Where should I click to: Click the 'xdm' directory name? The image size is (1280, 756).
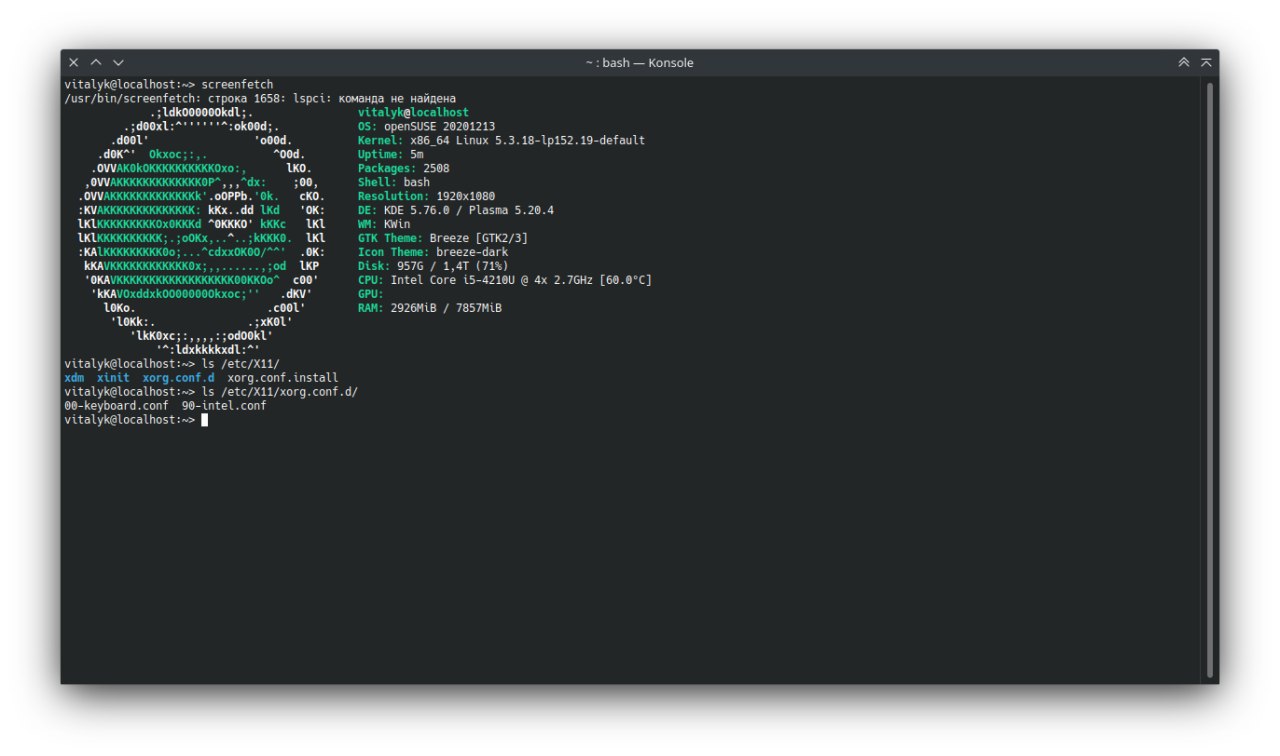pyautogui.click(x=74, y=378)
